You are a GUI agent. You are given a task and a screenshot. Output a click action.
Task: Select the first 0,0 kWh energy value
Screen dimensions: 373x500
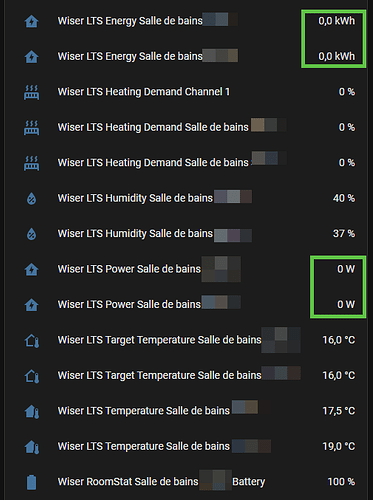pyautogui.click(x=337, y=21)
